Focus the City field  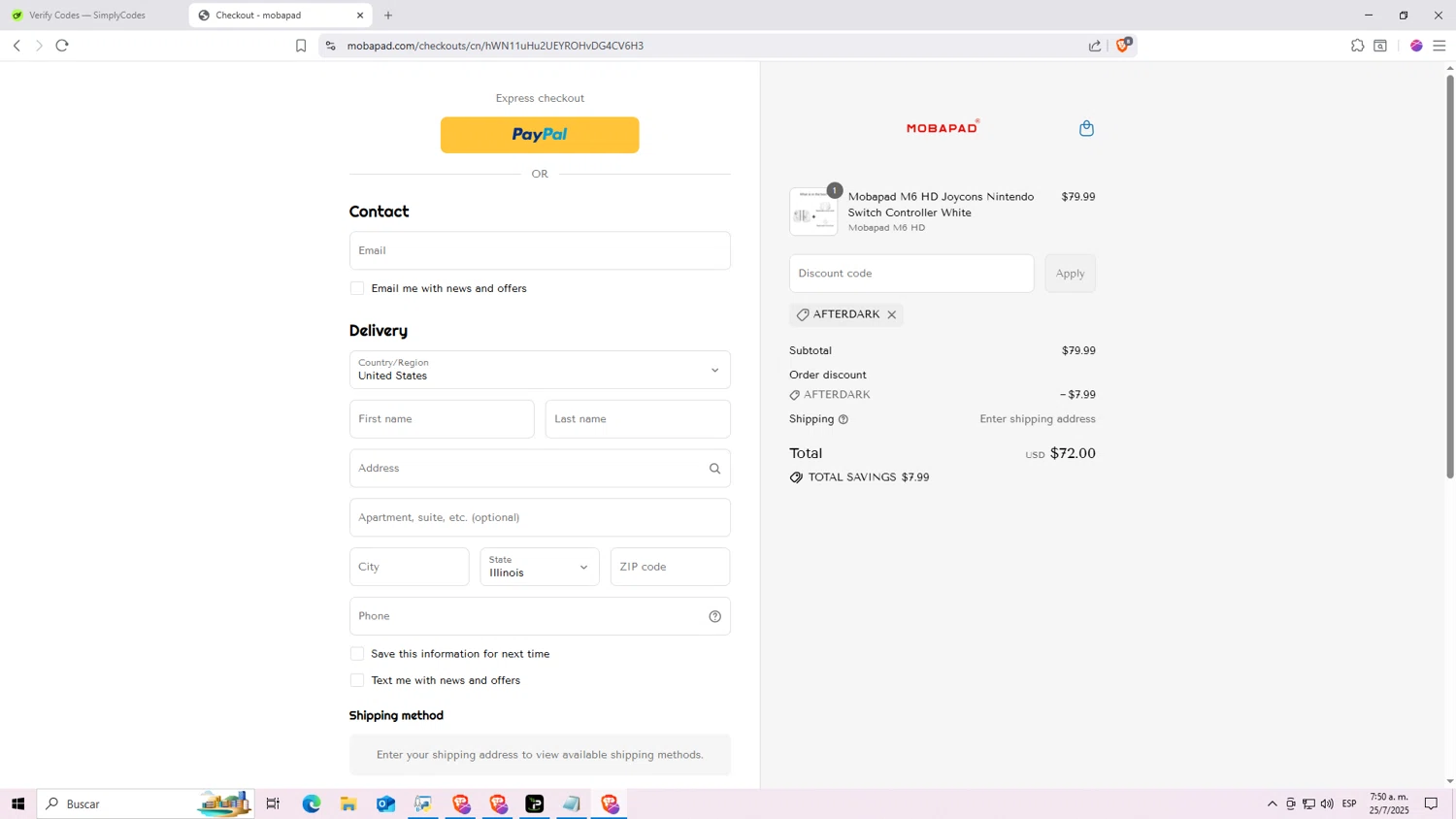[x=409, y=567]
